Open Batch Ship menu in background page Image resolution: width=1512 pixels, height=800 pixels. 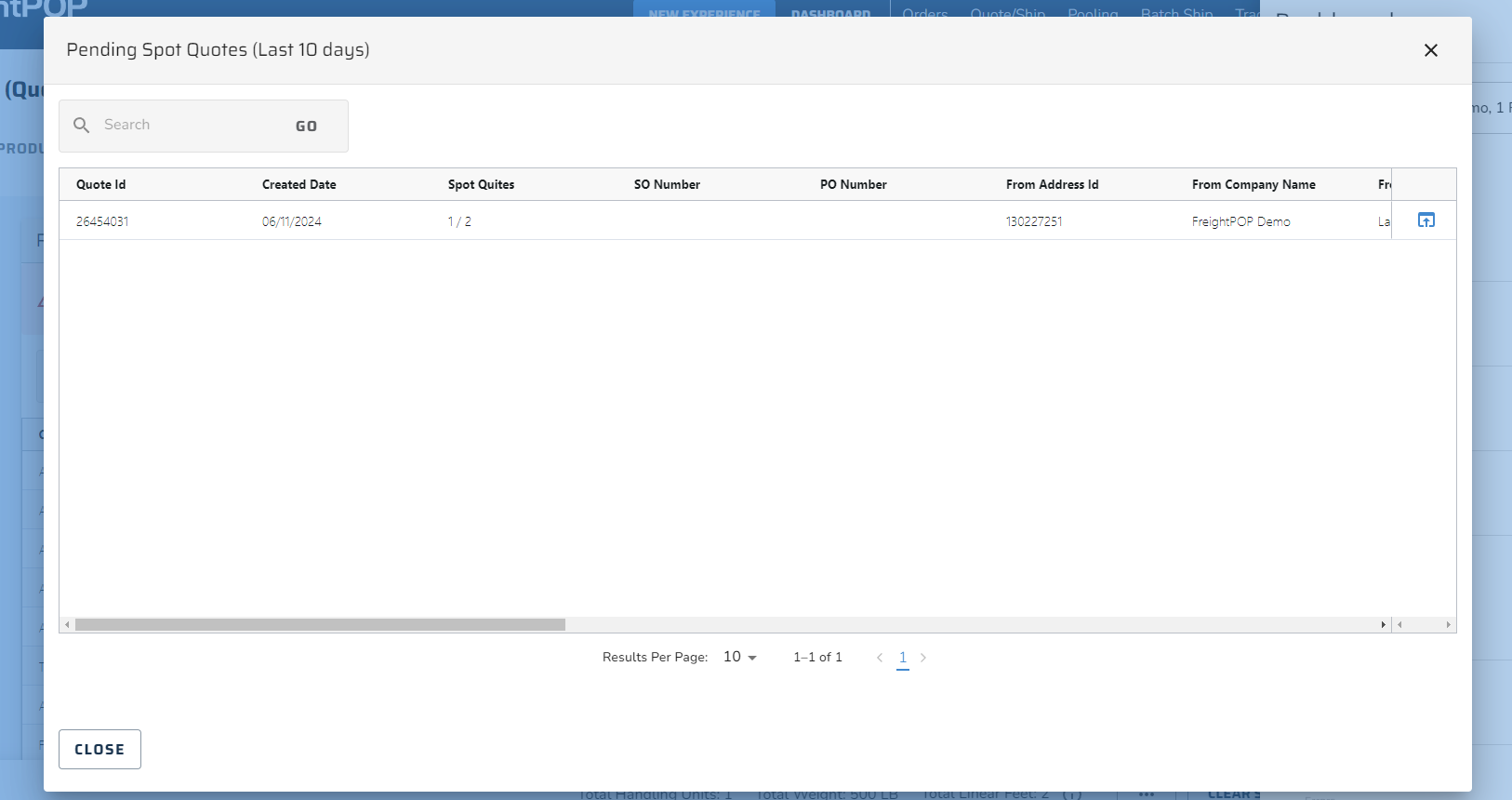1176,11
